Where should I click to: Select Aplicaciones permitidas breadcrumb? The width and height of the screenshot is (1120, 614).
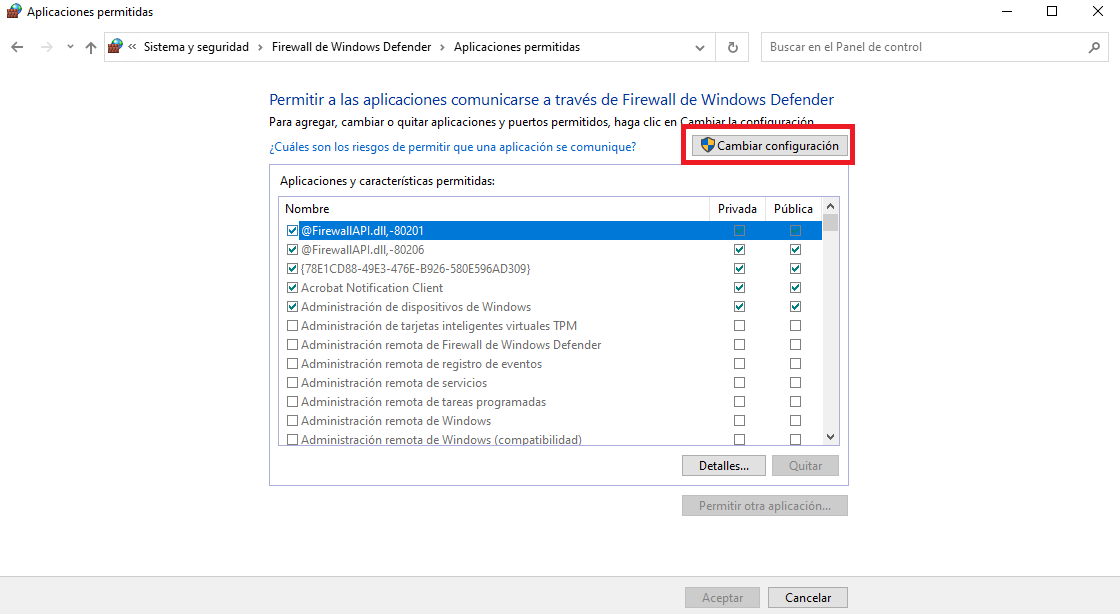coord(516,47)
